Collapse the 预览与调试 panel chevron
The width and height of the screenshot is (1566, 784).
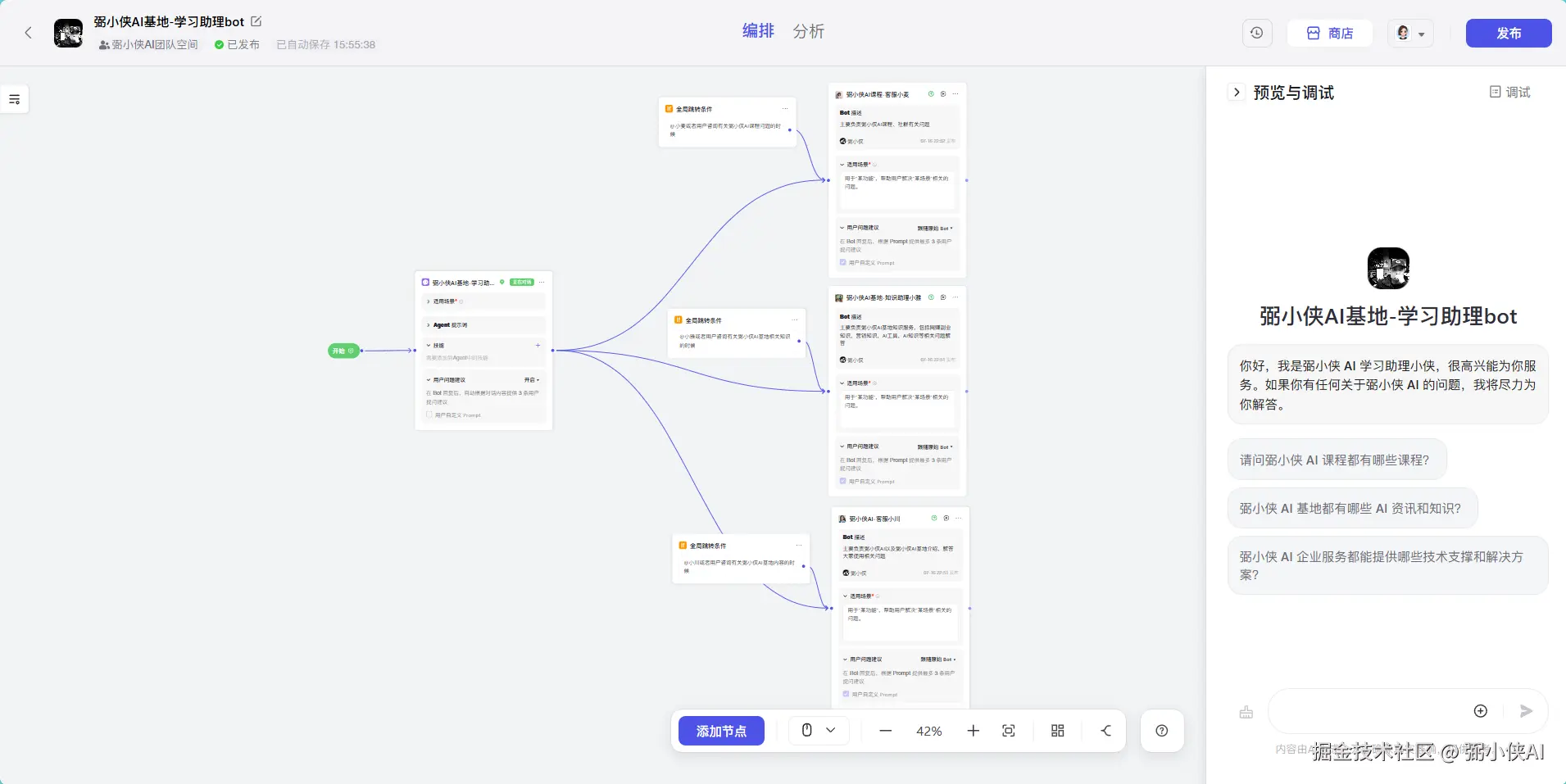tap(1237, 92)
